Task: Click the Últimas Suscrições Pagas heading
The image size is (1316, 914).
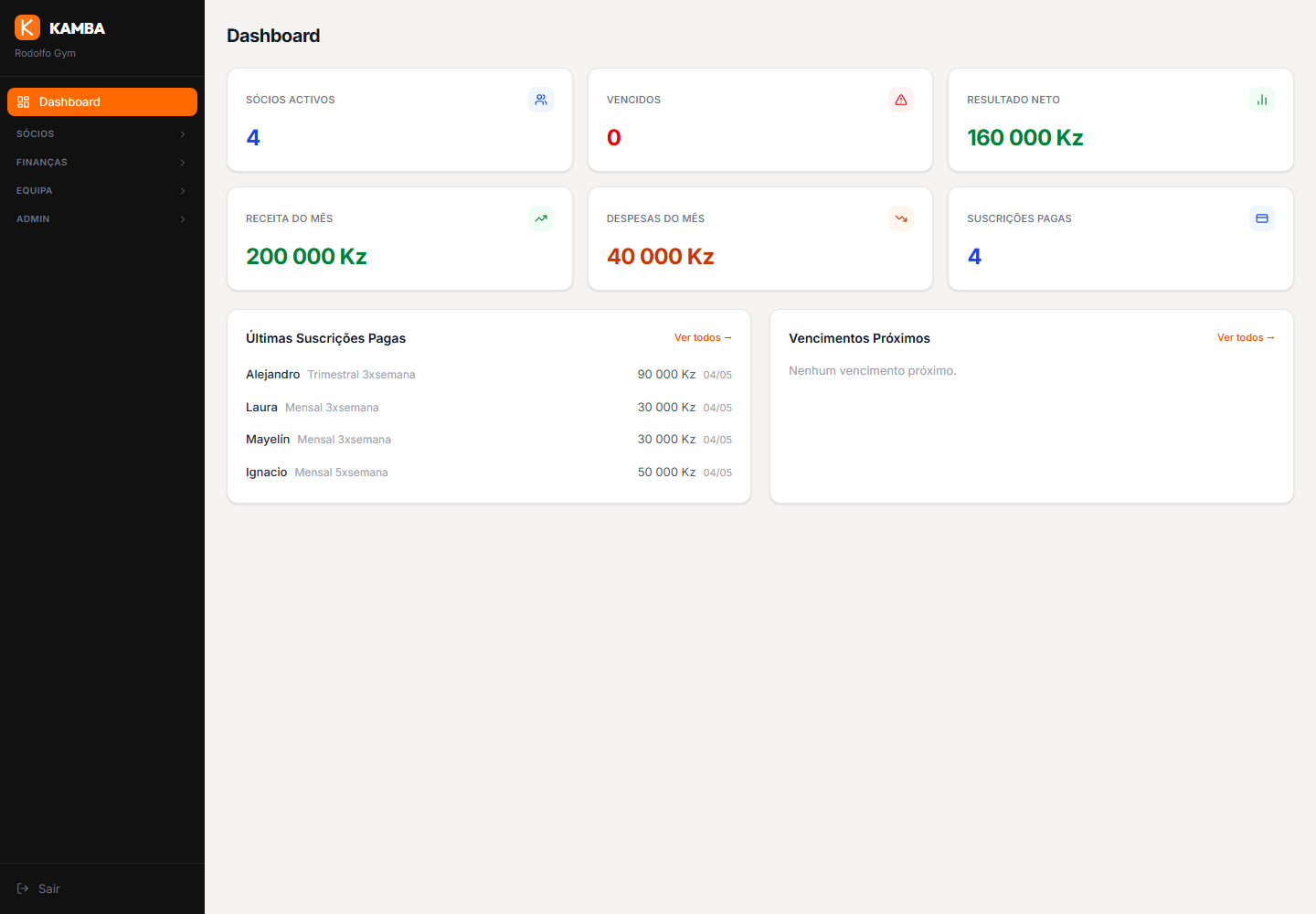Action: pos(325,338)
